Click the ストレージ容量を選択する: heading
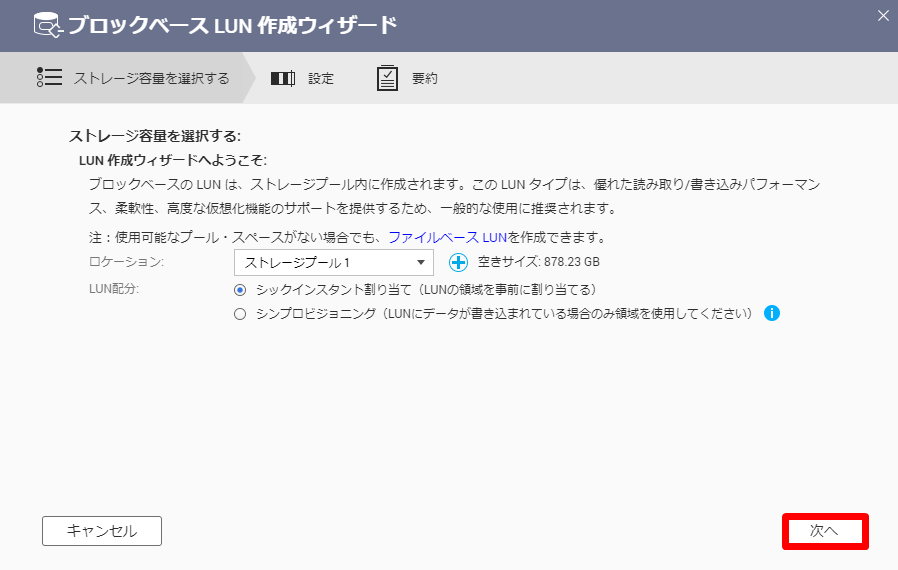Viewport: 898px width, 570px height. [155, 136]
